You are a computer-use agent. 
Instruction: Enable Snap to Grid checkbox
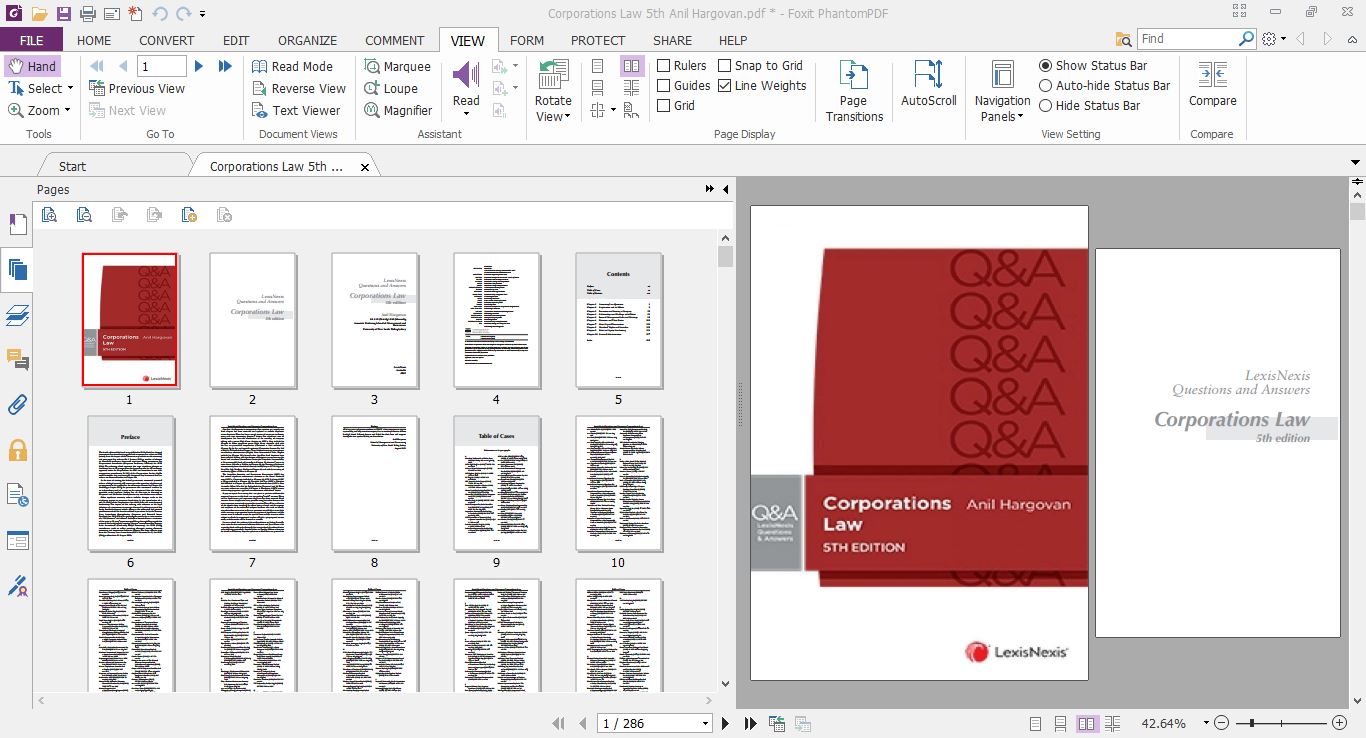[x=725, y=66]
